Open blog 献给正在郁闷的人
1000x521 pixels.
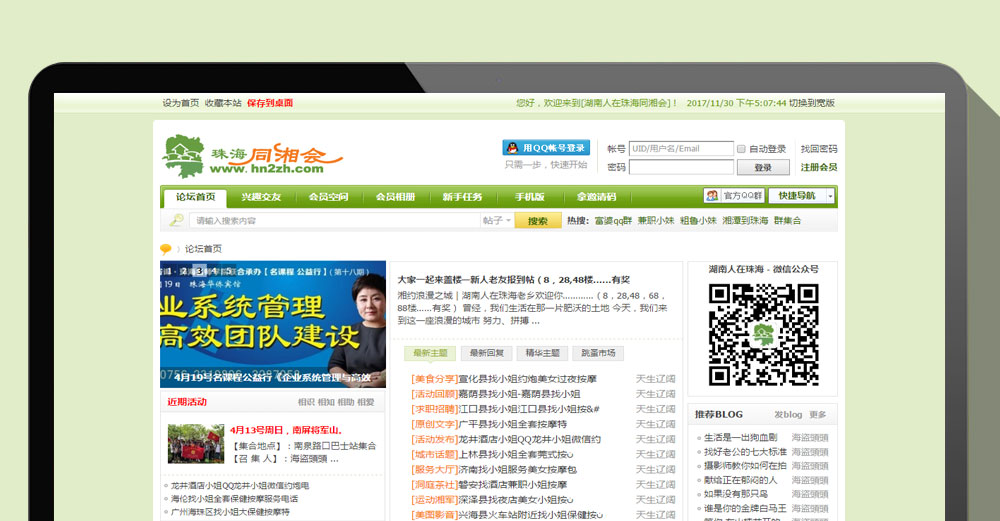pos(740,480)
